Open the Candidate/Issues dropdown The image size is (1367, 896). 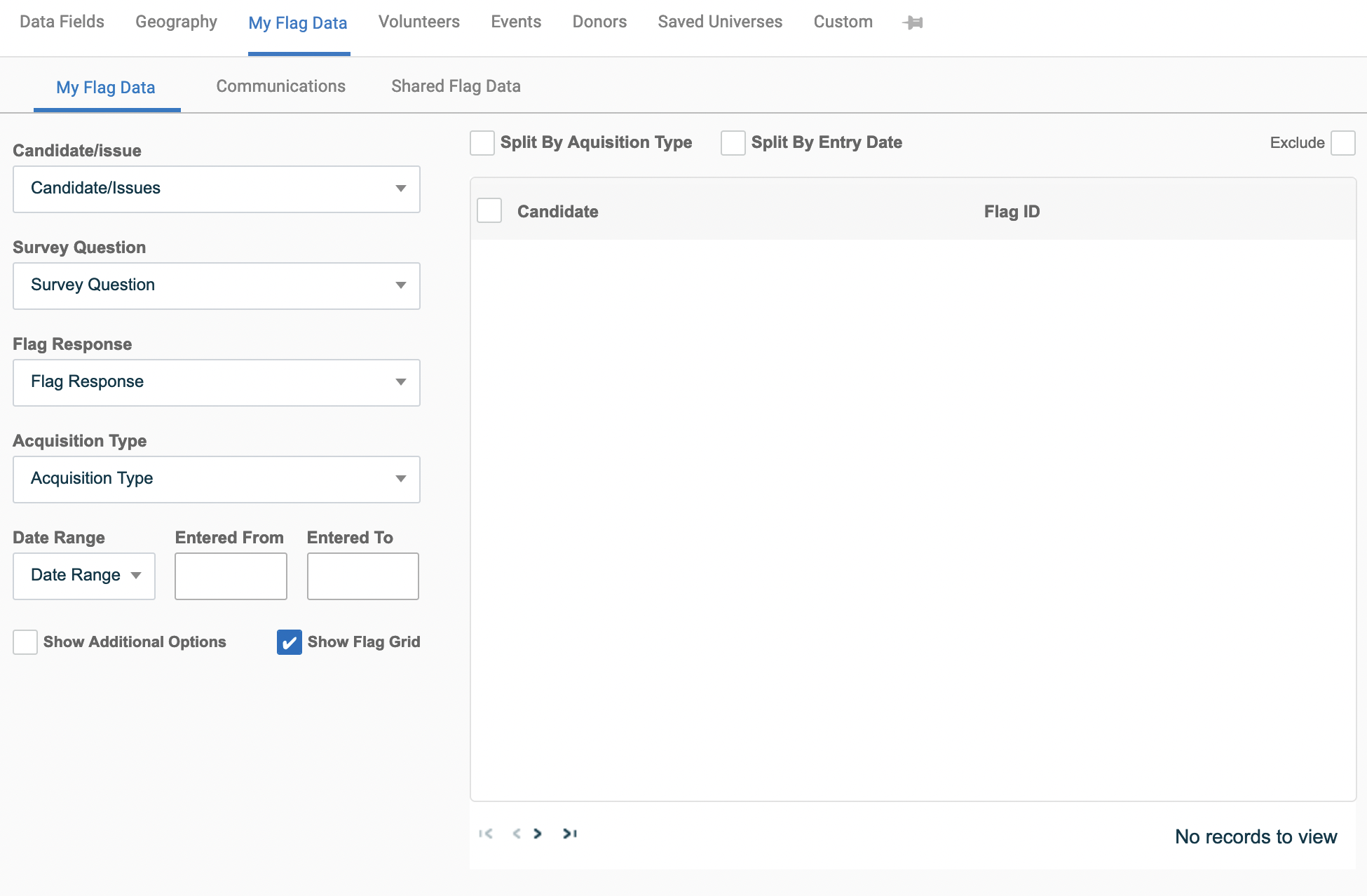coord(217,189)
